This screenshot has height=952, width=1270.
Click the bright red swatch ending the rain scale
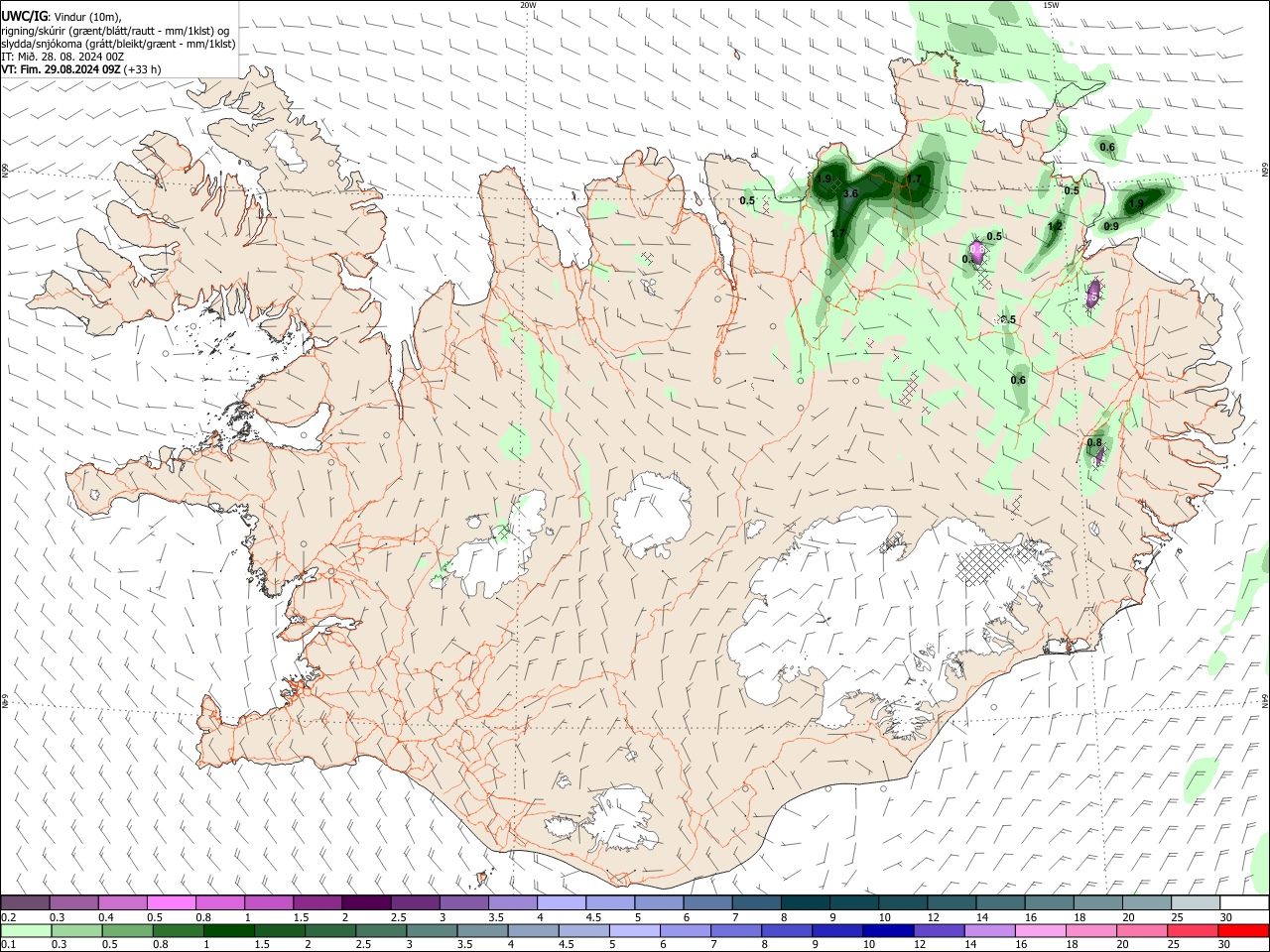point(1243,930)
